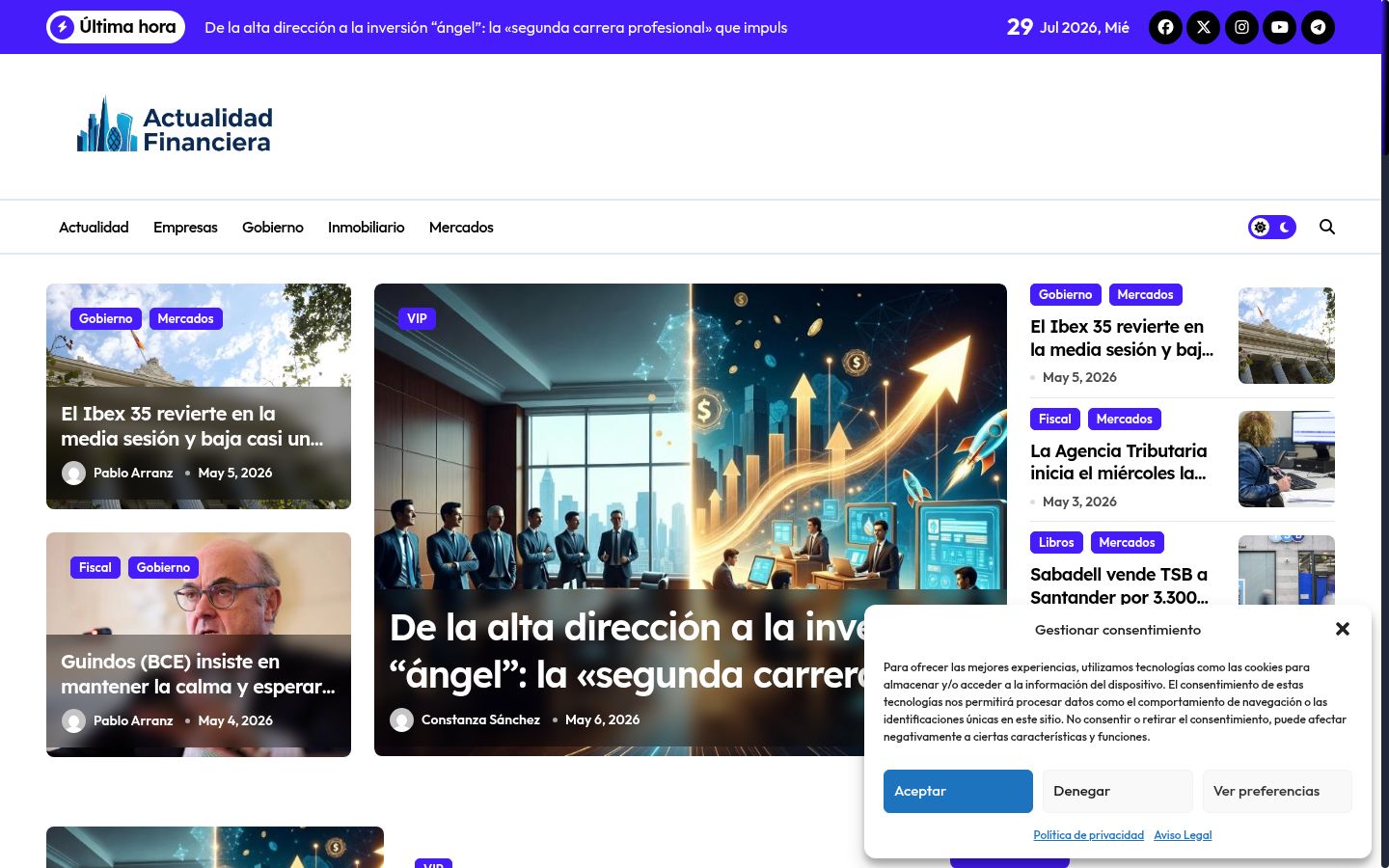The width and height of the screenshot is (1389, 868).
Task: Click Constanza Sánchez's avatar icon
Action: tap(401, 719)
